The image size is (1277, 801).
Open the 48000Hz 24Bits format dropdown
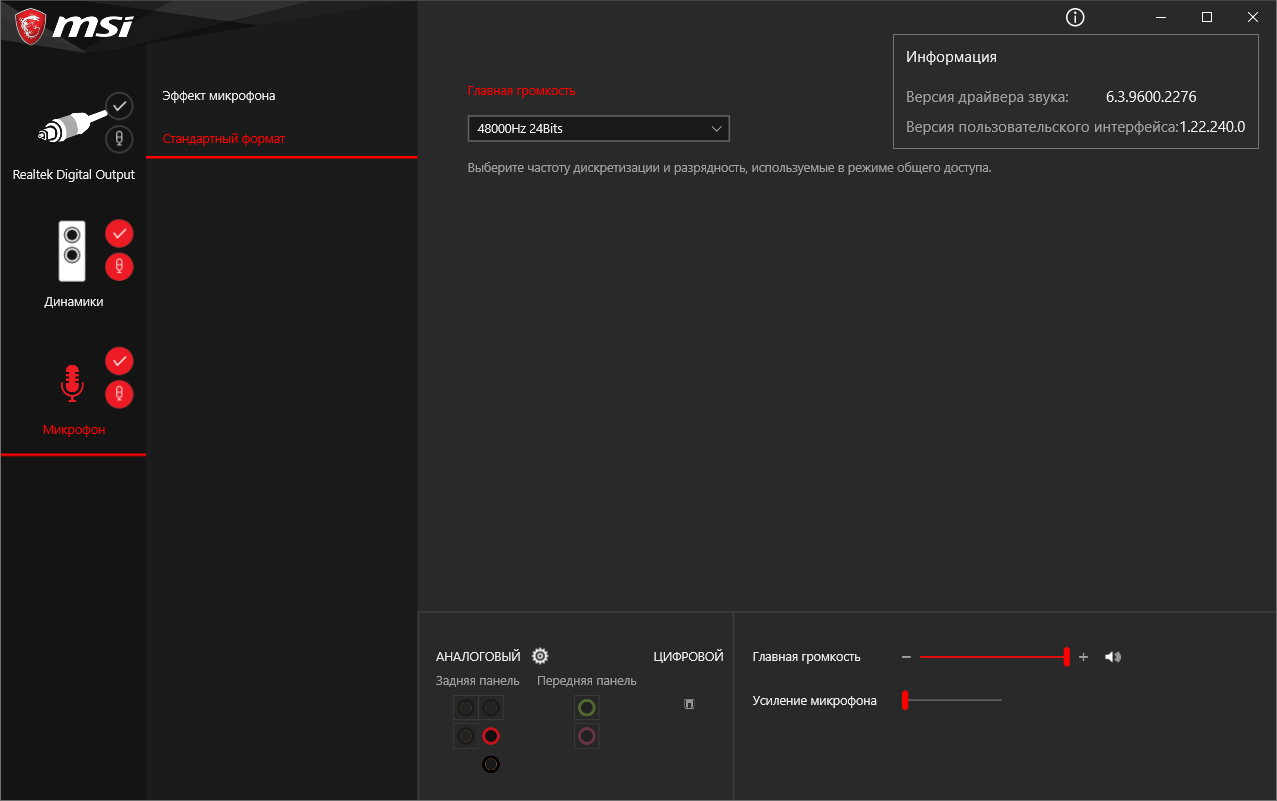(598, 128)
